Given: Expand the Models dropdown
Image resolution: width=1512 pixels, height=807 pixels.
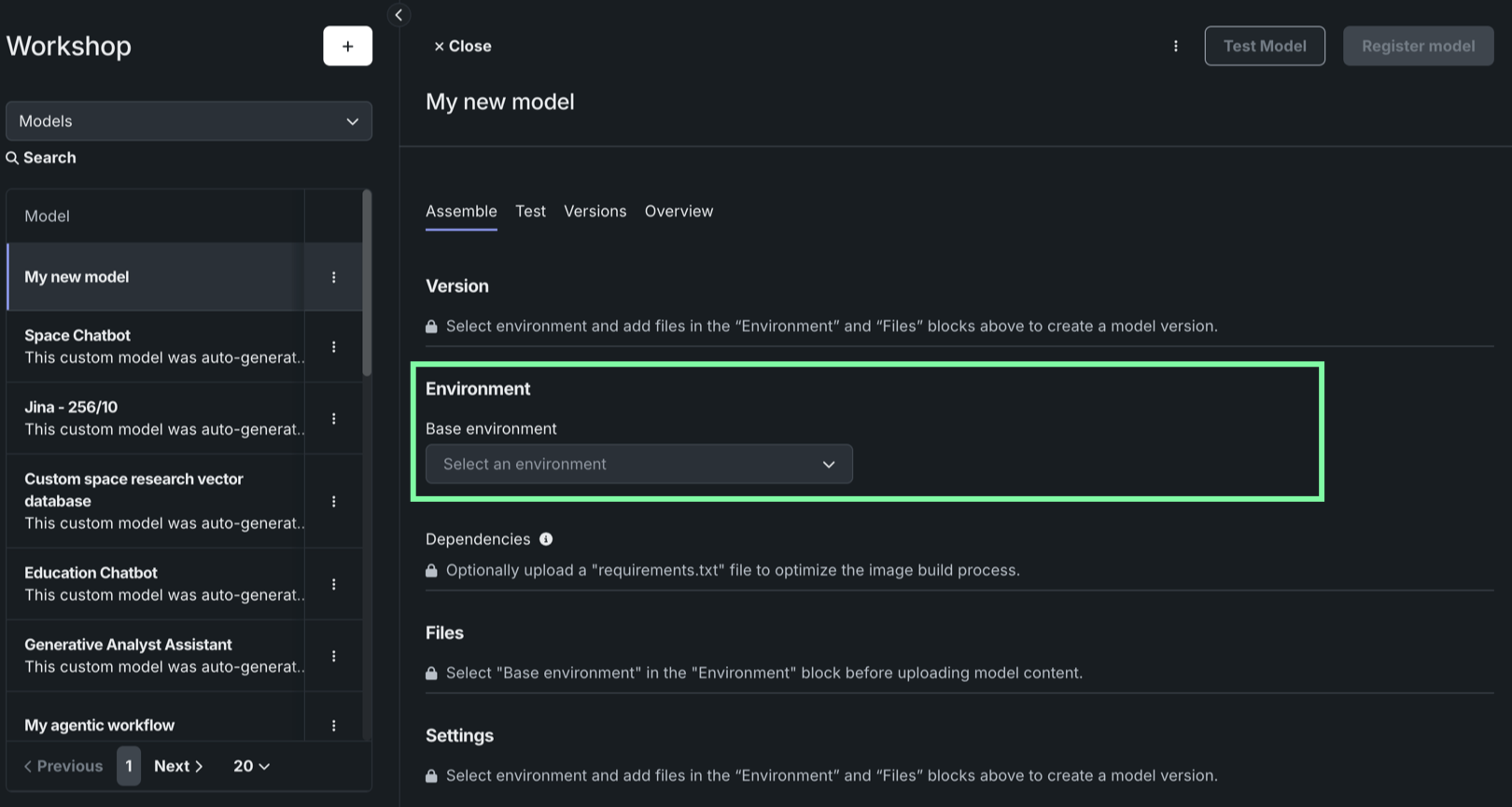Looking at the screenshot, I should (x=189, y=121).
